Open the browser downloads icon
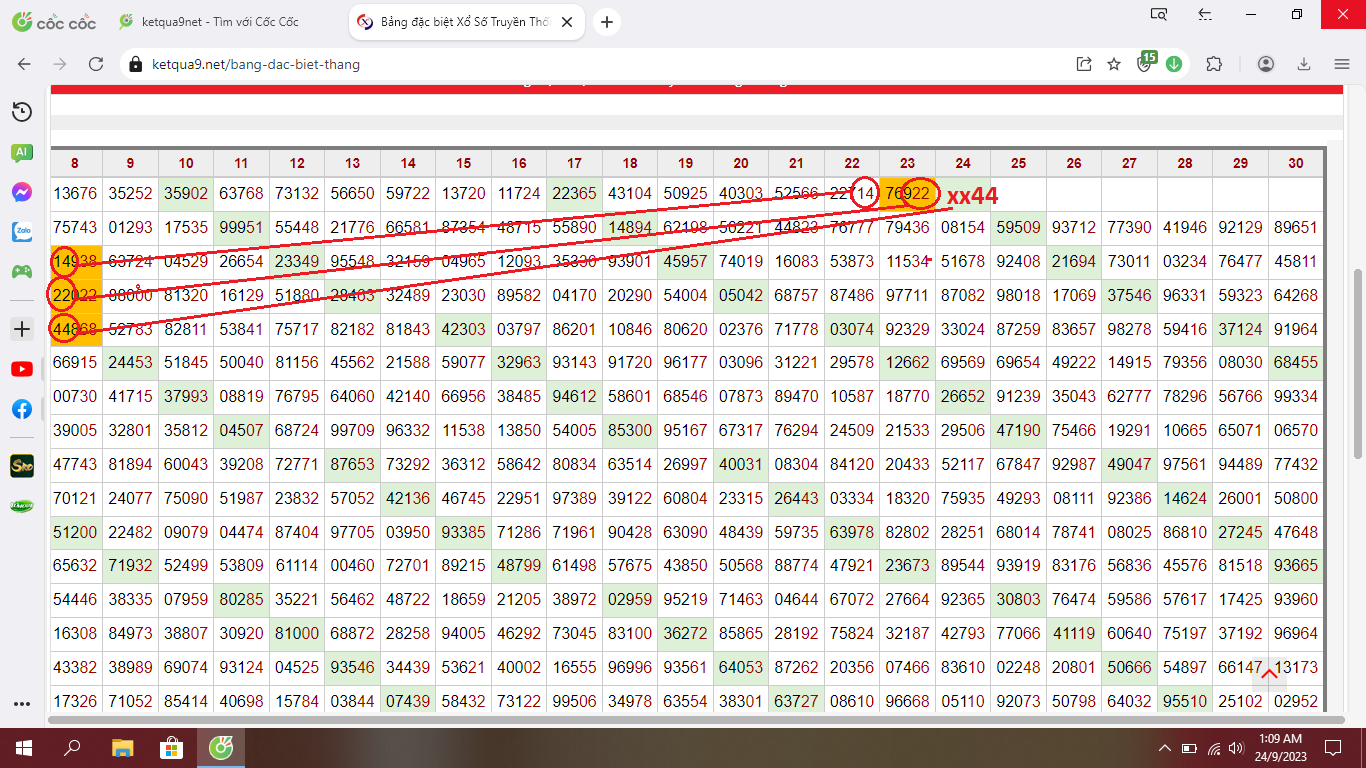The width and height of the screenshot is (1366, 768). 1304,64
